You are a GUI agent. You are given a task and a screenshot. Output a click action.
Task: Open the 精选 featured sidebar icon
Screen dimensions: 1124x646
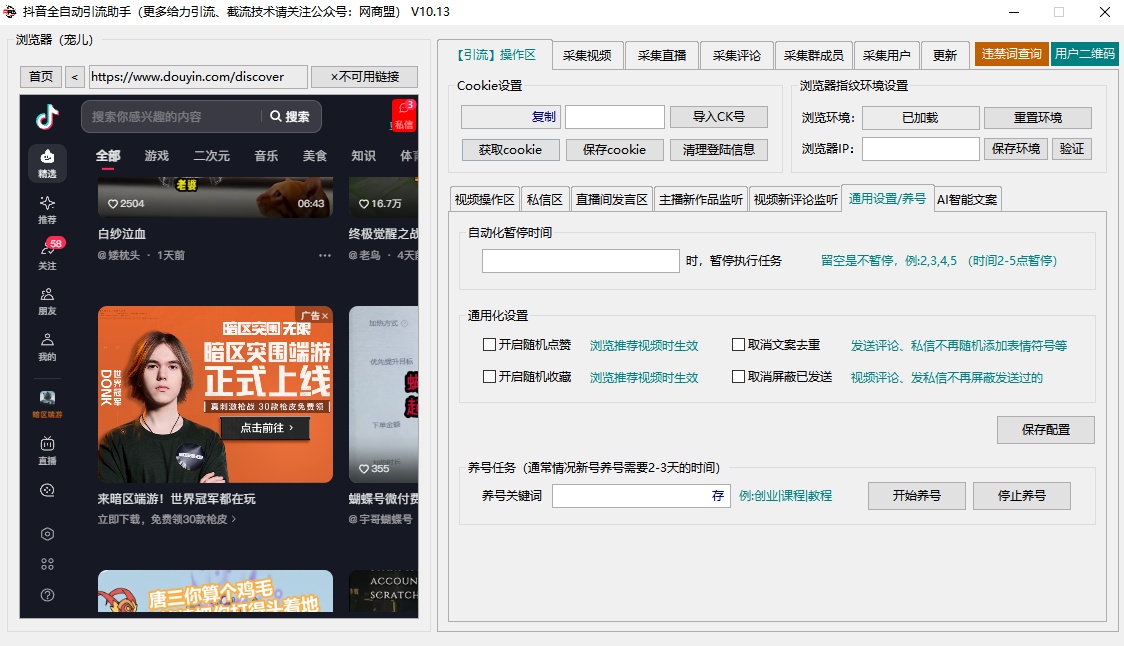pos(47,163)
